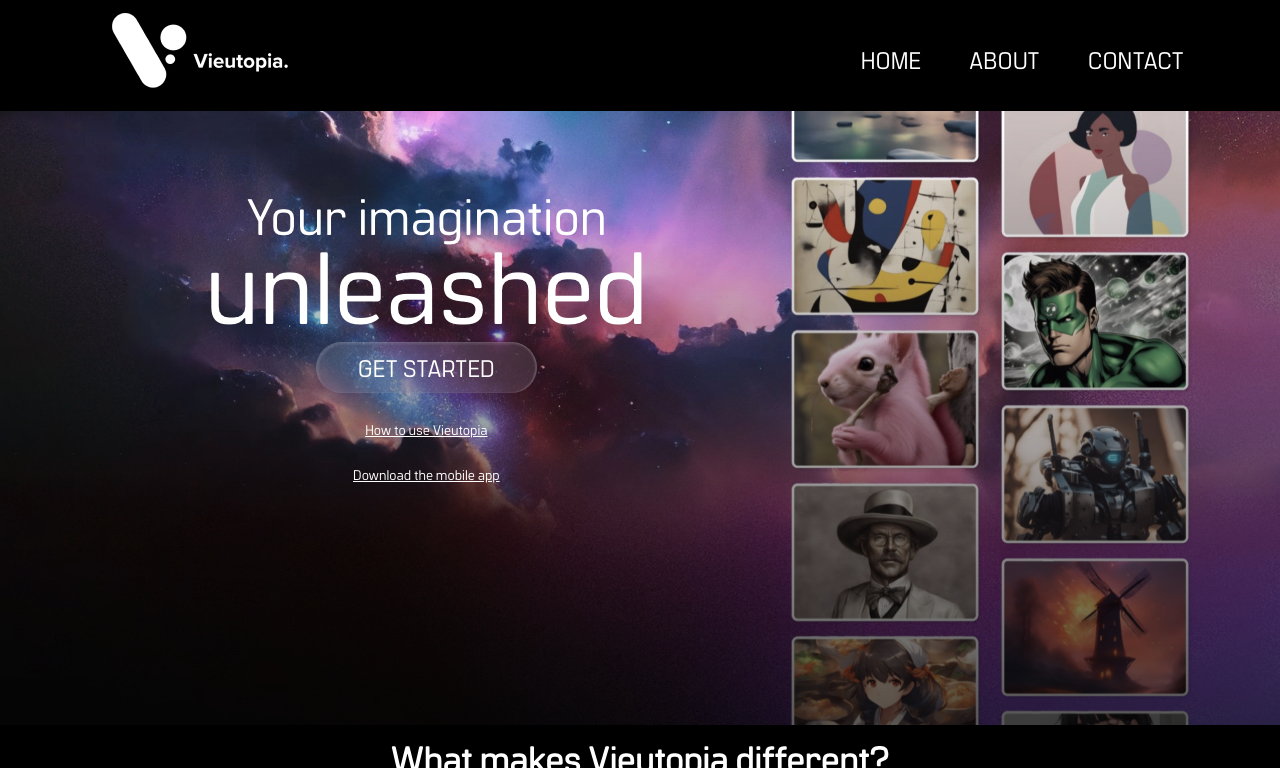Click the Vieutopia logo icon

[x=149, y=50]
